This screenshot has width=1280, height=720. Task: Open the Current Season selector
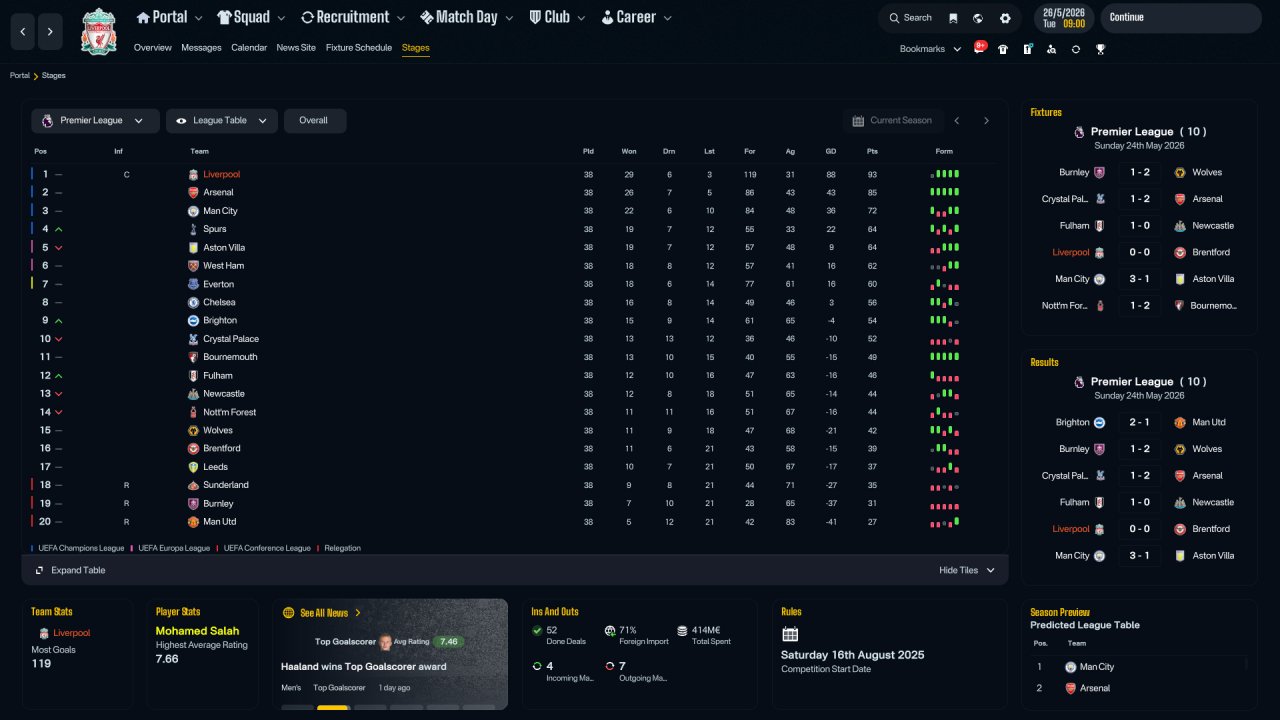point(892,121)
